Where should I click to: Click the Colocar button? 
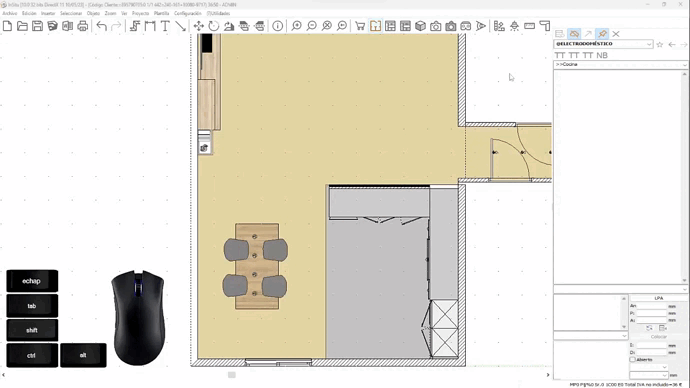(x=658, y=337)
